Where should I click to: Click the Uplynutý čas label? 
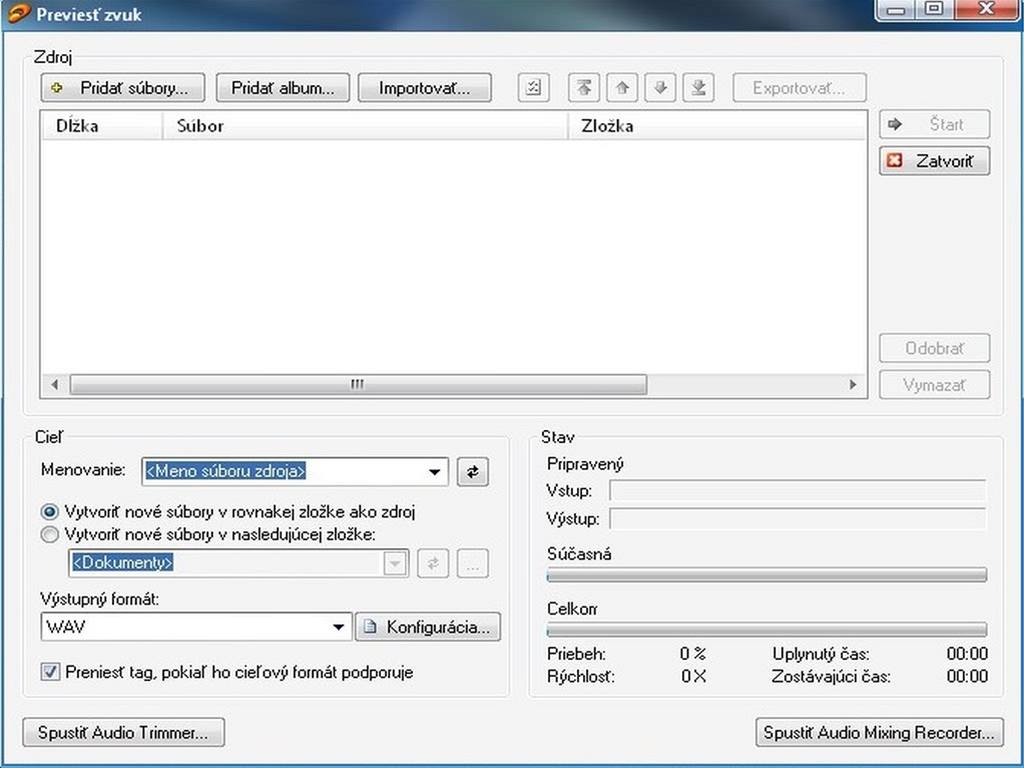[820, 654]
